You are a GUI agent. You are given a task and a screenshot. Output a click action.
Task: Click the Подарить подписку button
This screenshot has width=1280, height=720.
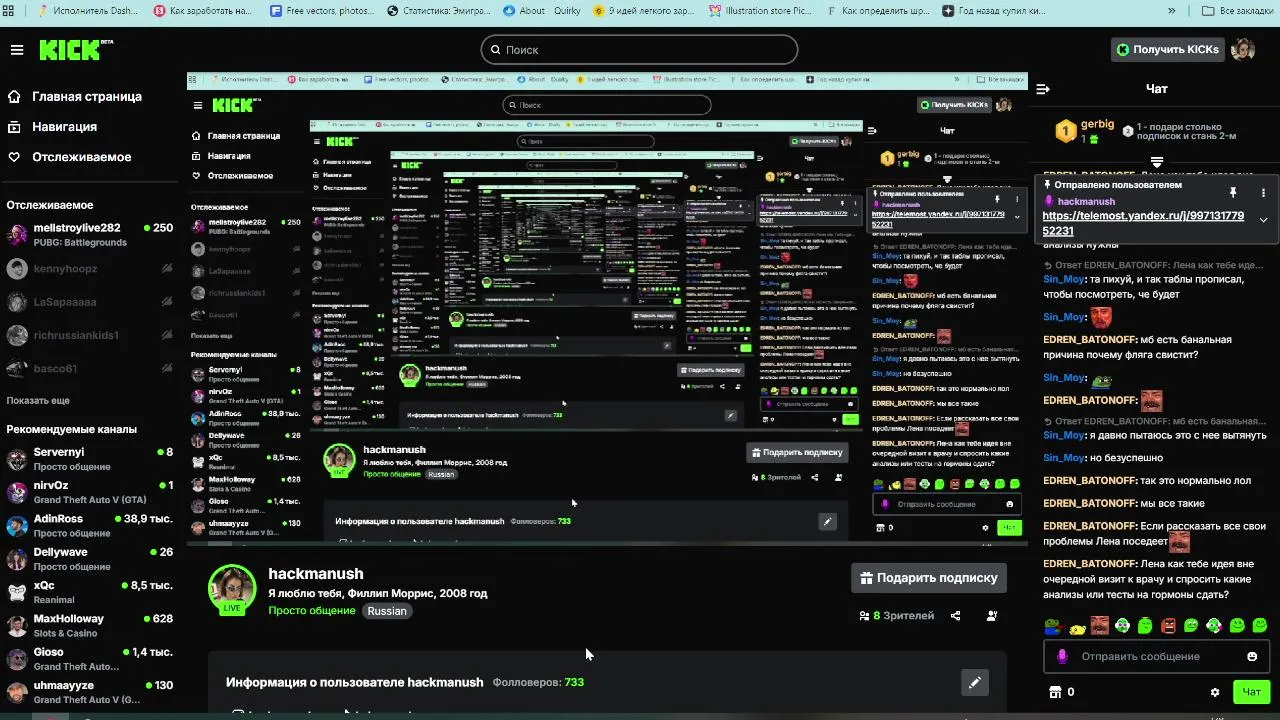click(x=928, y=577)
